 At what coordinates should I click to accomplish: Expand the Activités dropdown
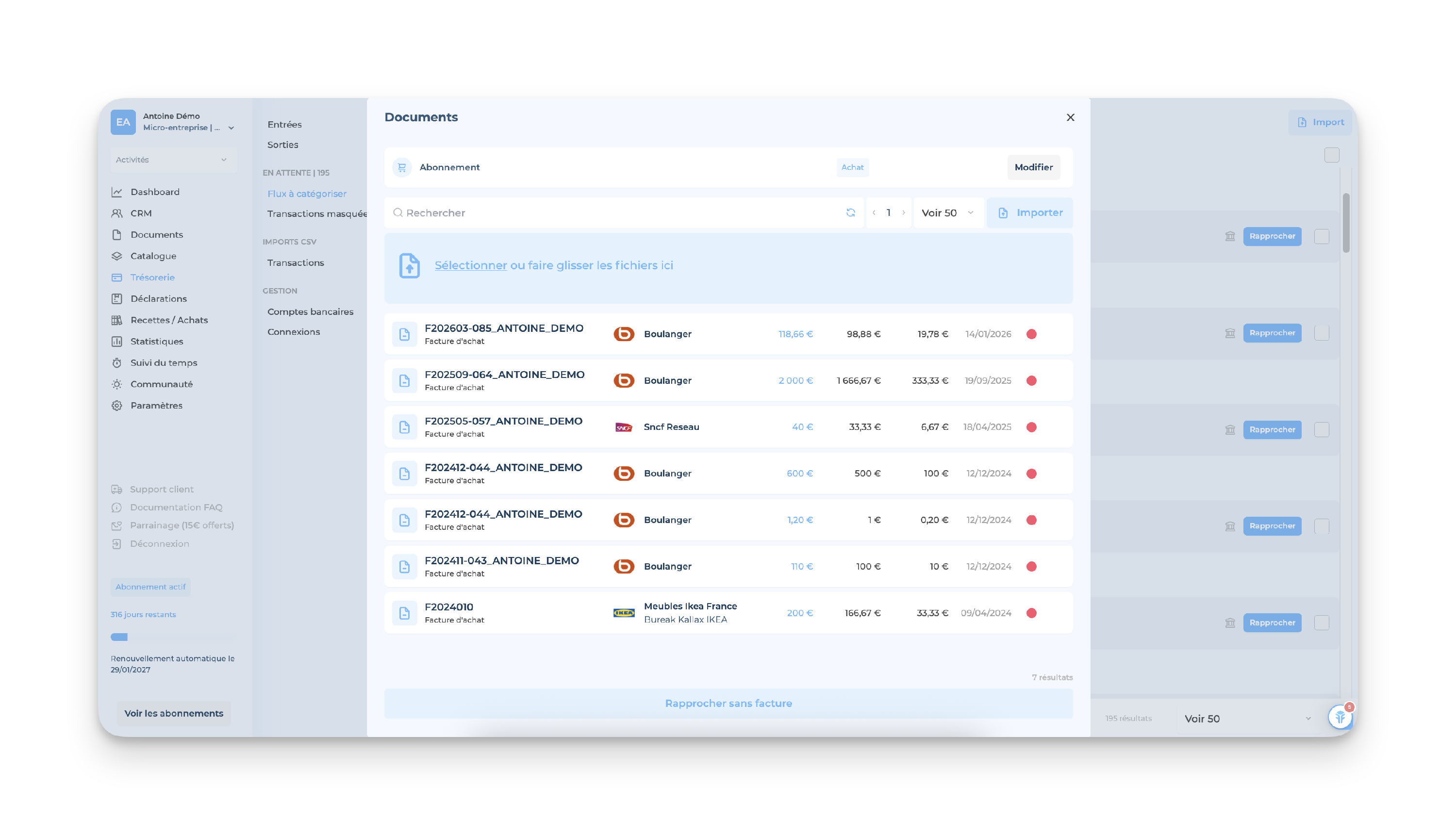[x=172, y=160]
